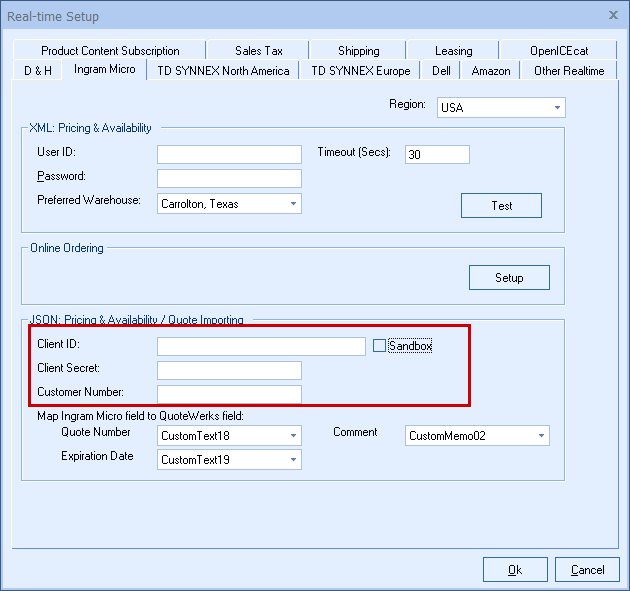Expand the Quote Number mapping dropdown
This screenshot has width=630, height=591.
tap(229, 436)
